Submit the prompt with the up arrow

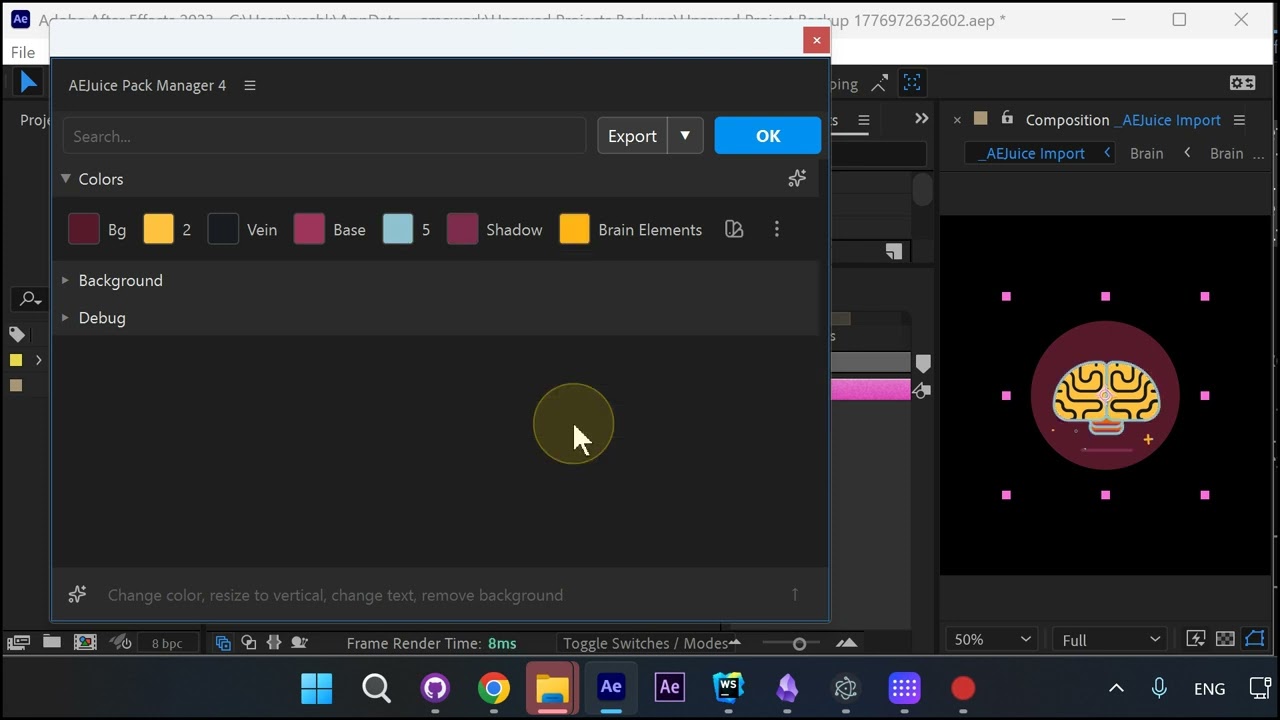pos(795,595)
